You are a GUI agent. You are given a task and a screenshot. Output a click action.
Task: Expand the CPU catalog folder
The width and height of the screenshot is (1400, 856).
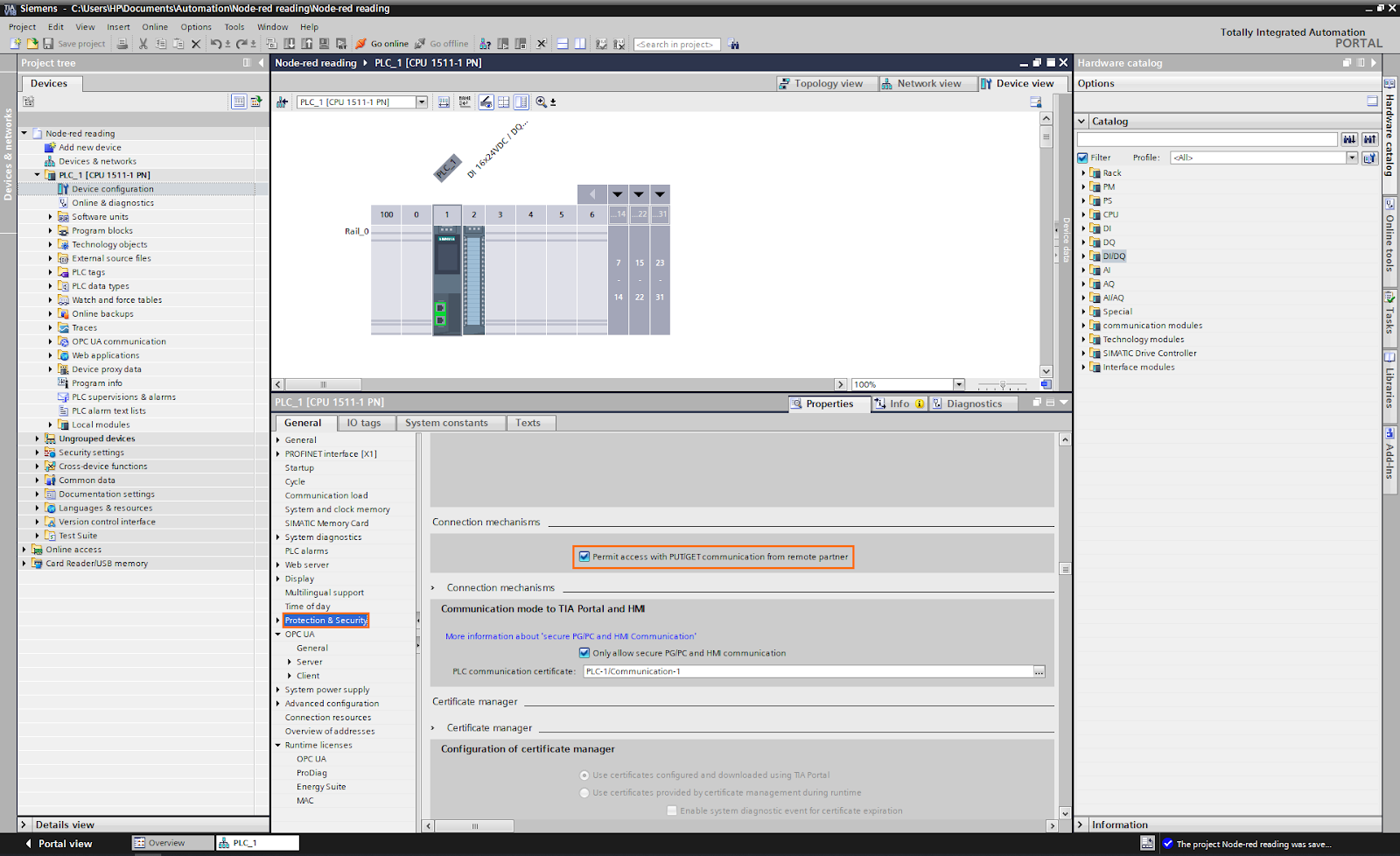(x=1083, y=214)
